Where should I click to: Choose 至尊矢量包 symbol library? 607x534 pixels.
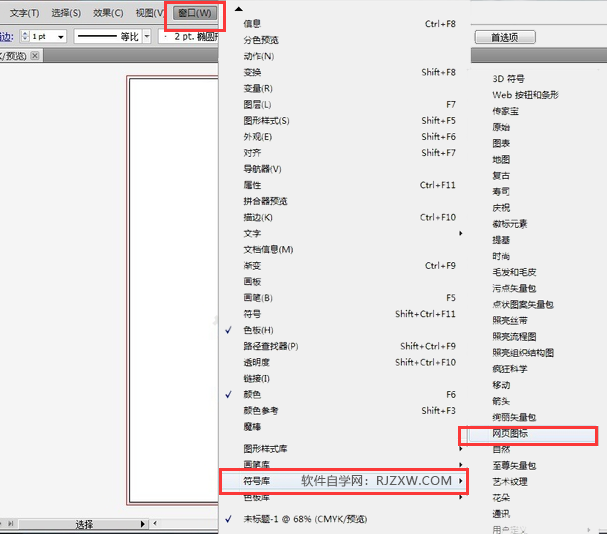pyautogui.click(x=514, y=466)
